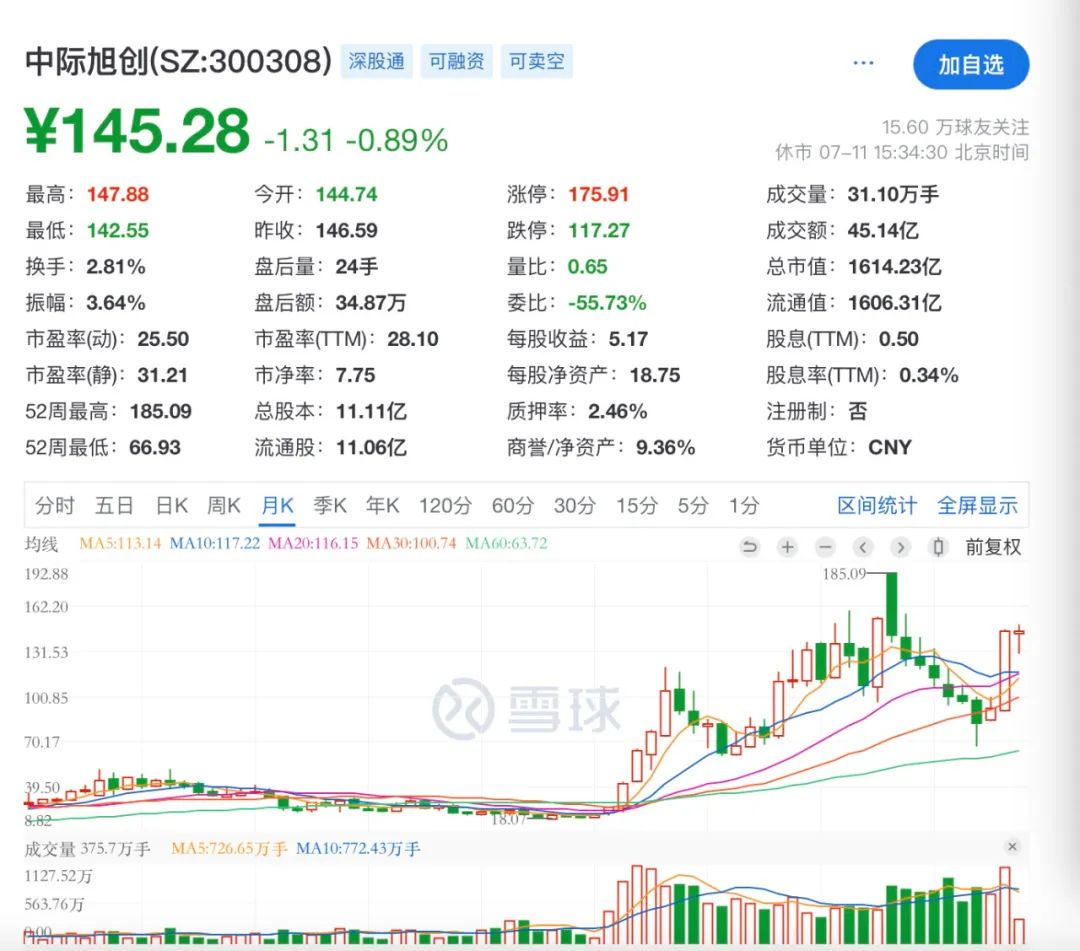Click the 加自选 button
The height and width of the screenshot is (951, 1080).
pos(971,65)
